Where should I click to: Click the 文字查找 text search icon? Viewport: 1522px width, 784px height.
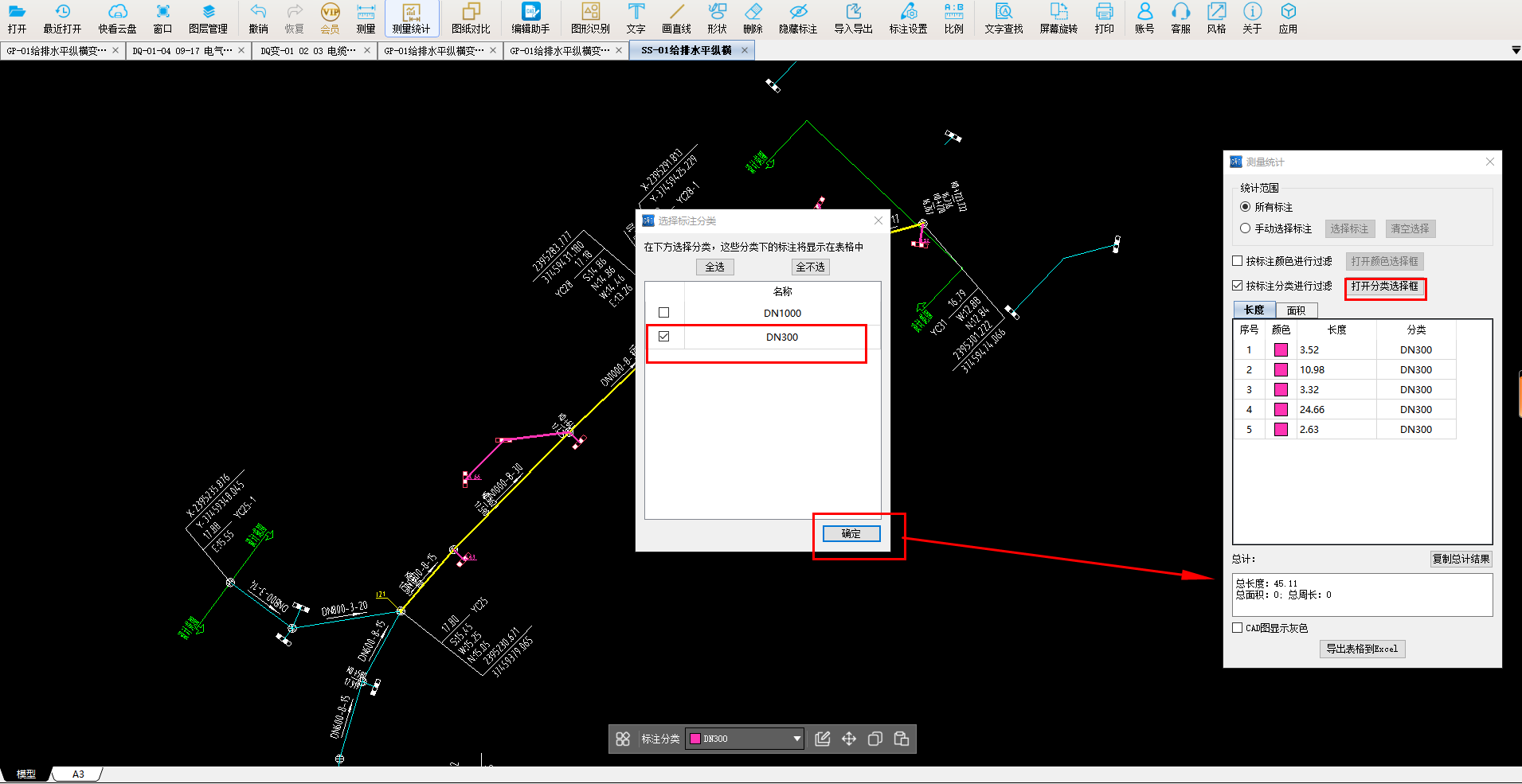coord(1004,18)
